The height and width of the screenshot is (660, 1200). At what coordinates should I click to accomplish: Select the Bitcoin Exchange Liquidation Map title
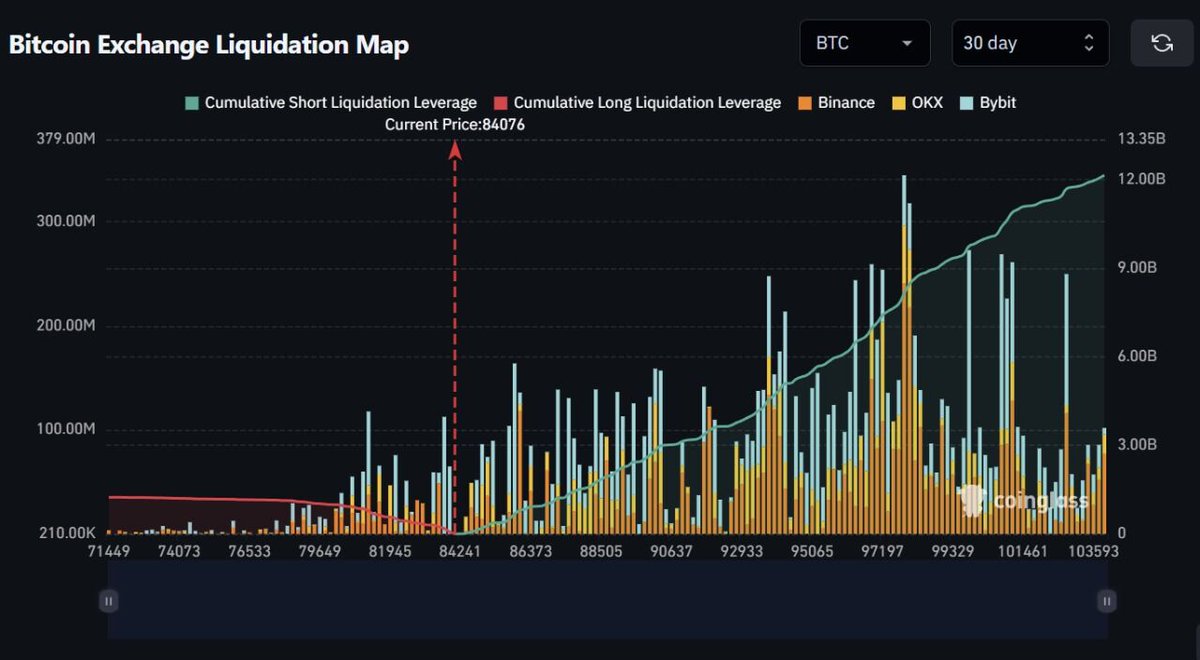(x=208, y=44)
